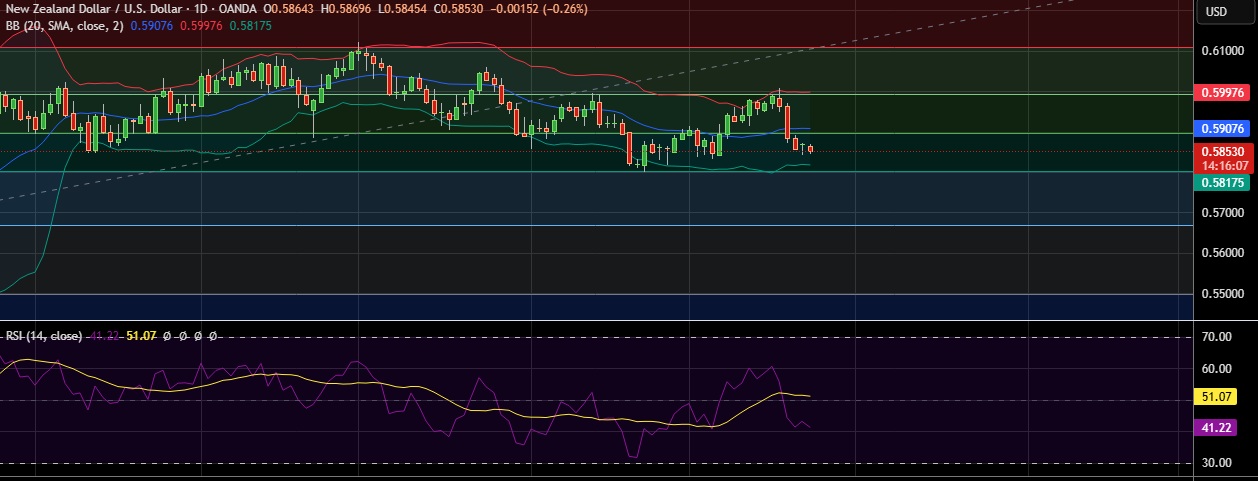Viewport: 1258px width, 481px height.
Task: Open the BB (20, SMA, close, 2) indicator legend
Action: pos(63,25)
